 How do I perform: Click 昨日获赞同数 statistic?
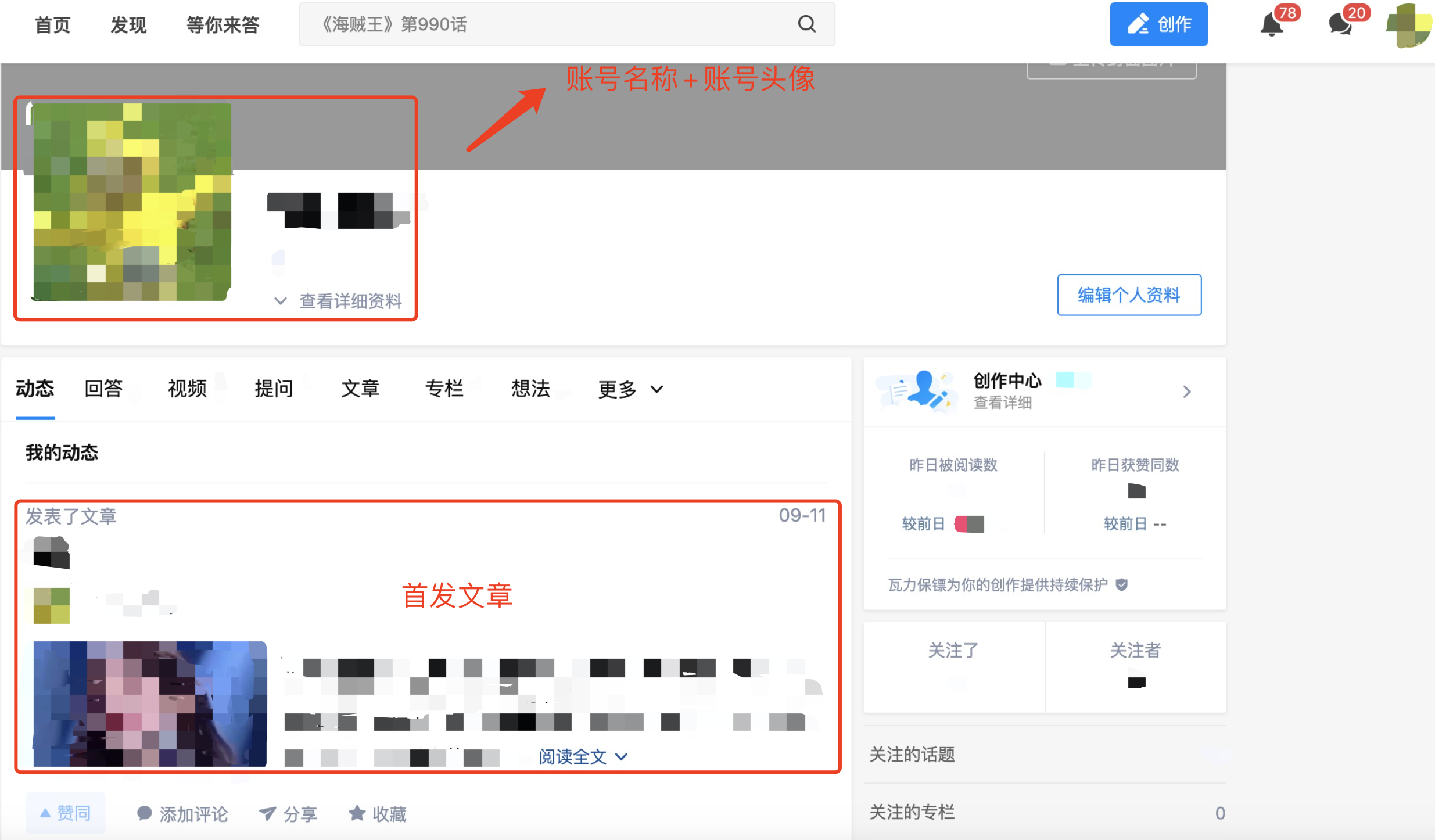1135,465
